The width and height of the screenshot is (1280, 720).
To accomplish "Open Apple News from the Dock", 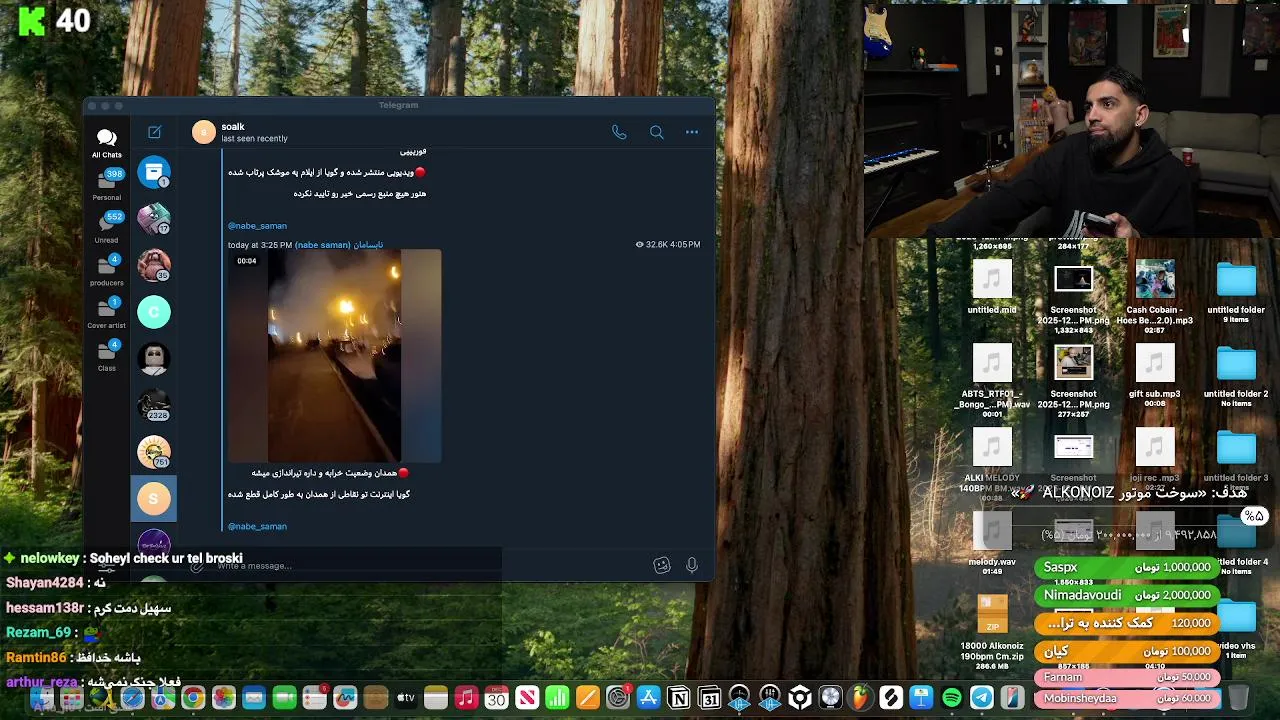I will point(527,698).
